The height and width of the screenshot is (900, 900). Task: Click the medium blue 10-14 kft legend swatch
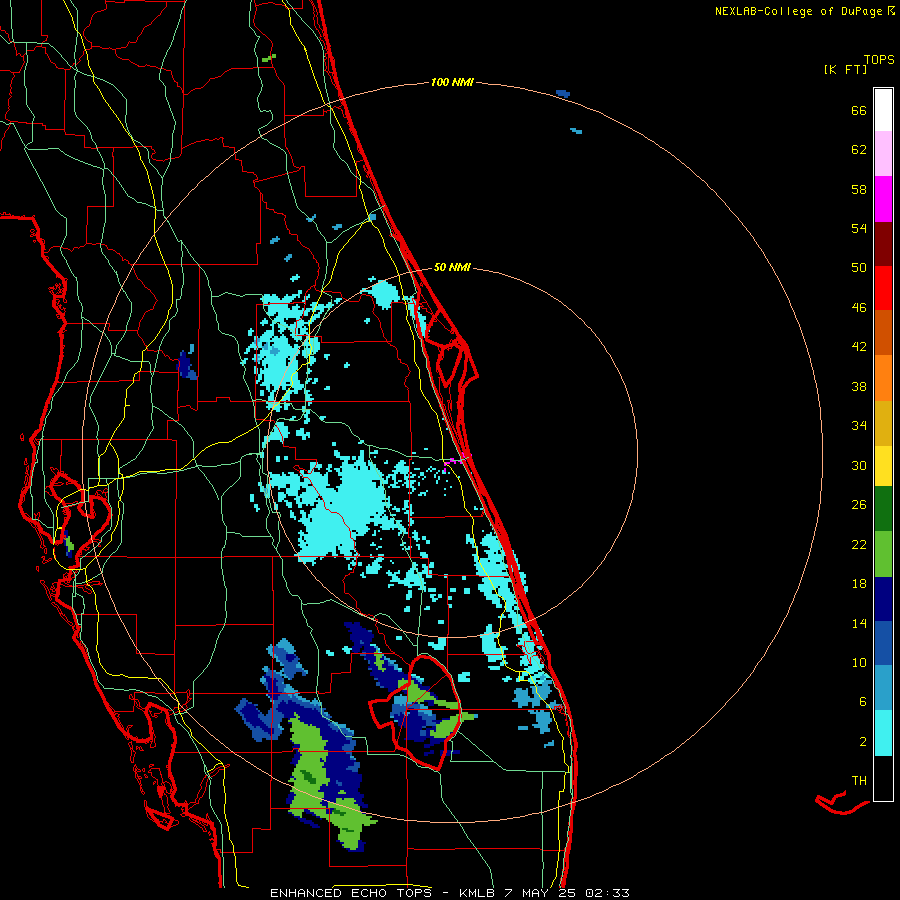[x=883, y=643]
